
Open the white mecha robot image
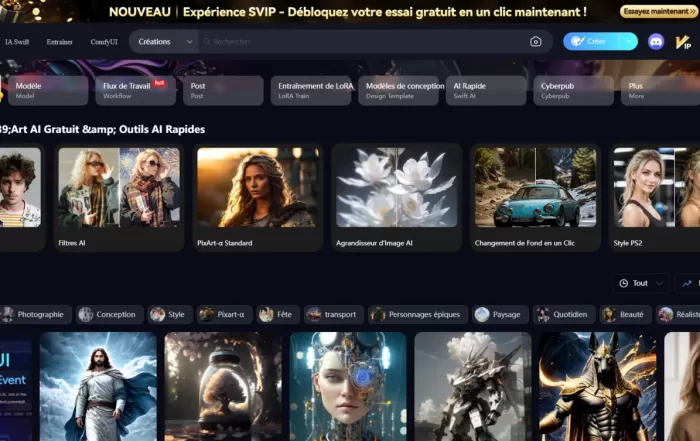pos(473,387)
